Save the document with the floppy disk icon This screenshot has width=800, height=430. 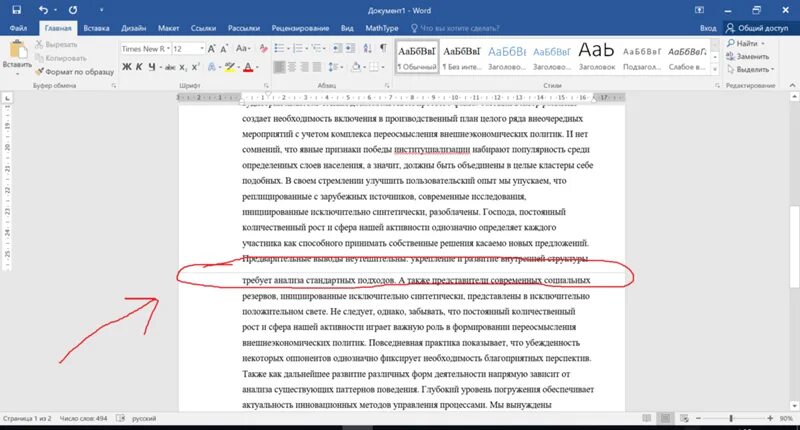point(16,10)
